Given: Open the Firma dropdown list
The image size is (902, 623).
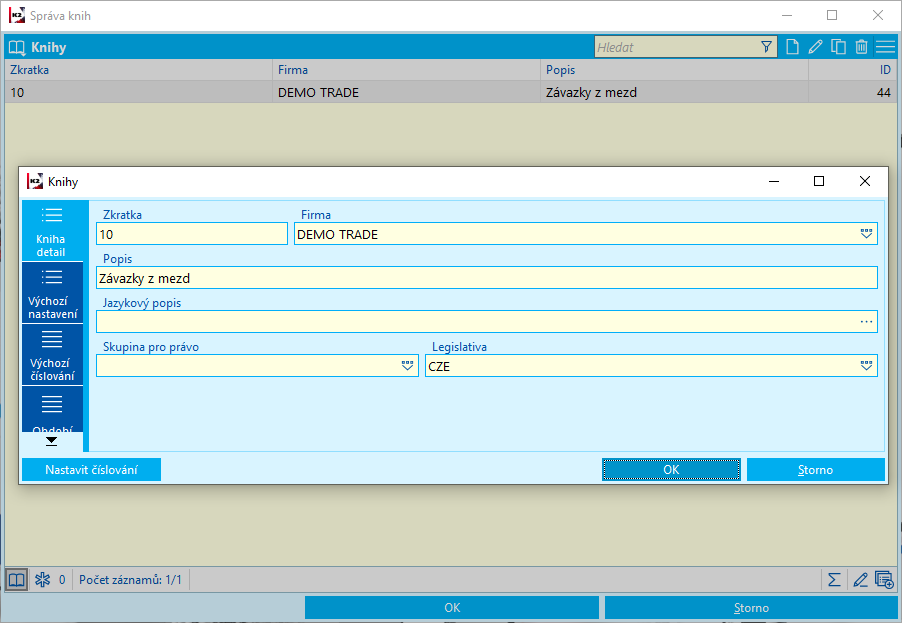Looking at the screenshot, I should pyautogui.click(x=866, y=234).
